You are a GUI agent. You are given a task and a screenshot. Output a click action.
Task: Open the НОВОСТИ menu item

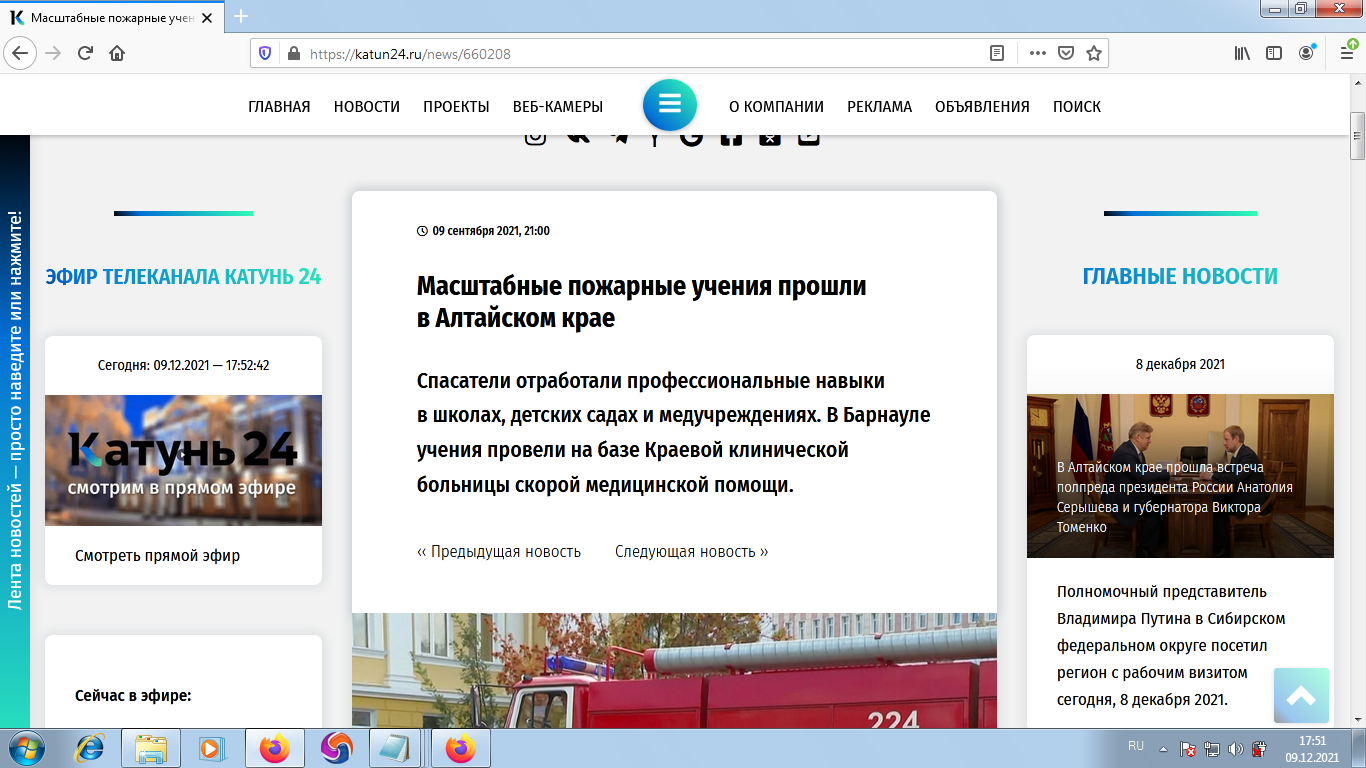click(x=366, y=106)
